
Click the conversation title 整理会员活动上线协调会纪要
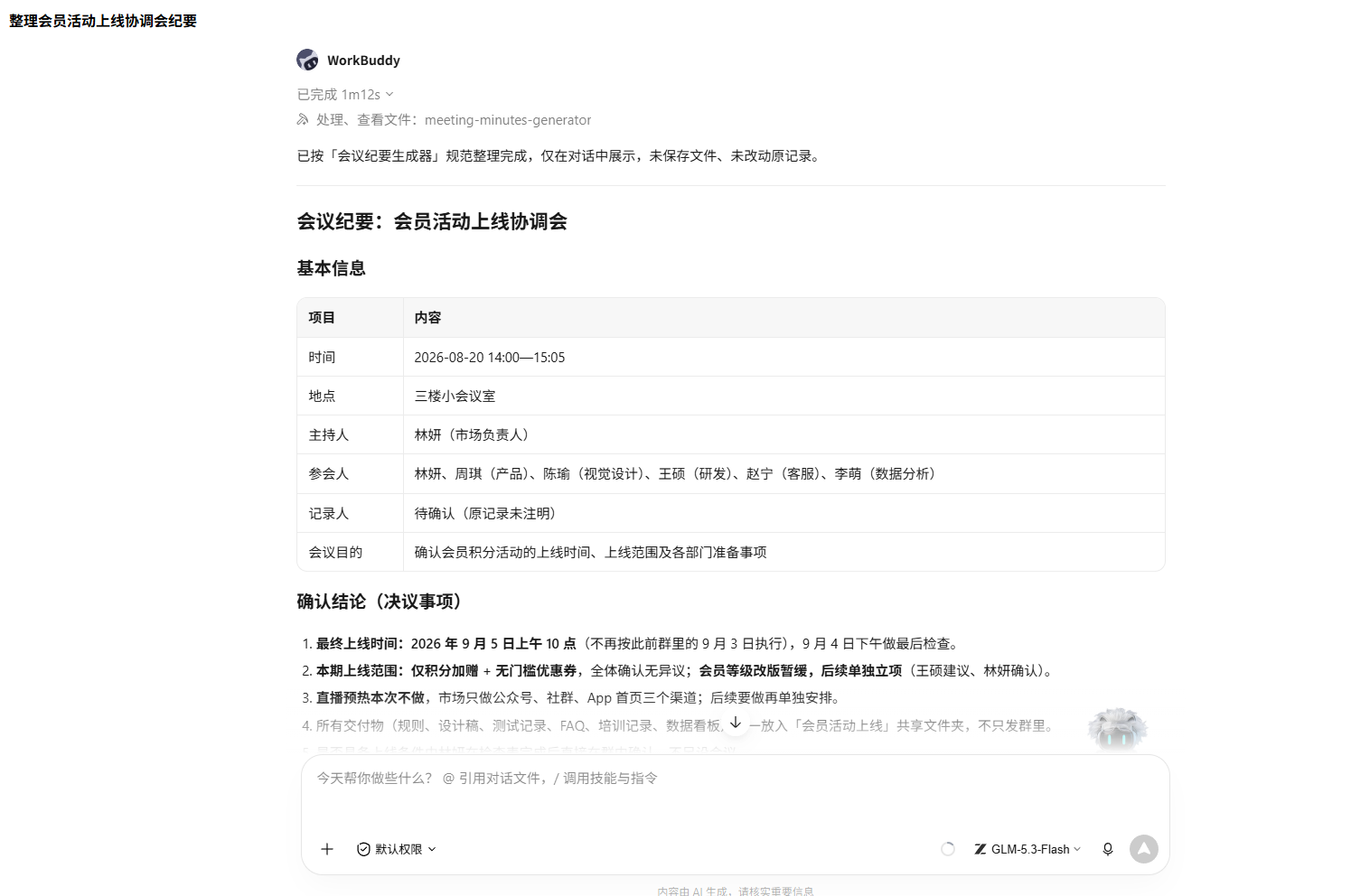(x=103, y=21)
